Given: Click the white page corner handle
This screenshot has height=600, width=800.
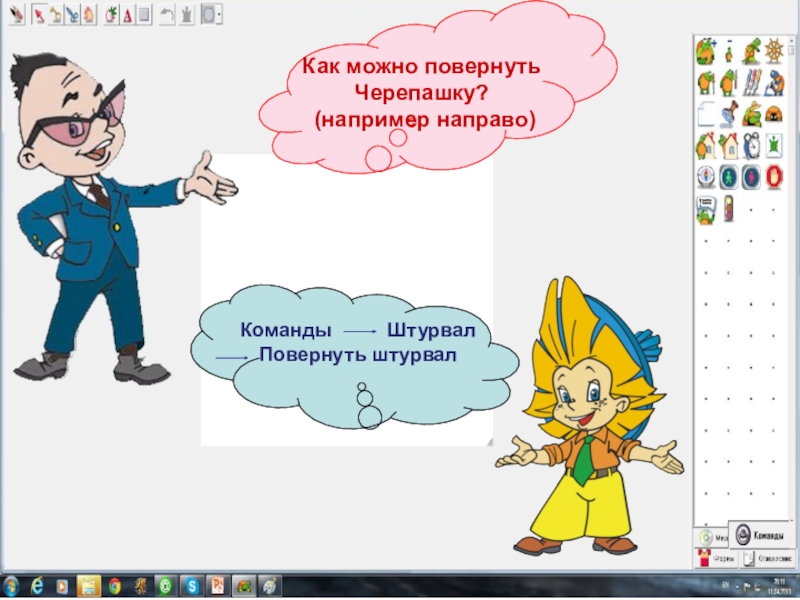Looking at the screenshot, I should (x=490, y=442).
